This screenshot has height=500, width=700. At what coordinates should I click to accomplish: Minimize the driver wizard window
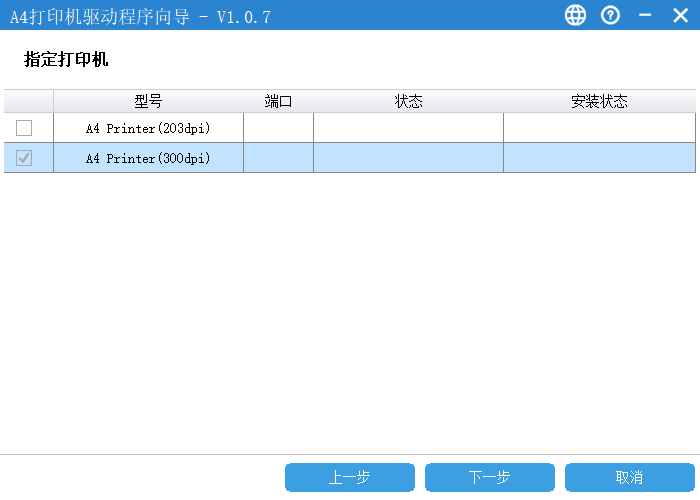(x=645, y=16)
